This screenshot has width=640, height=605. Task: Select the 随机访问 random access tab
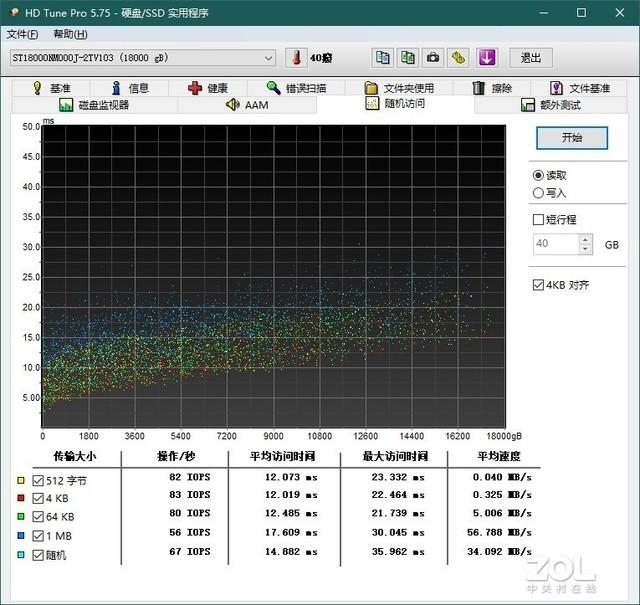395,104
